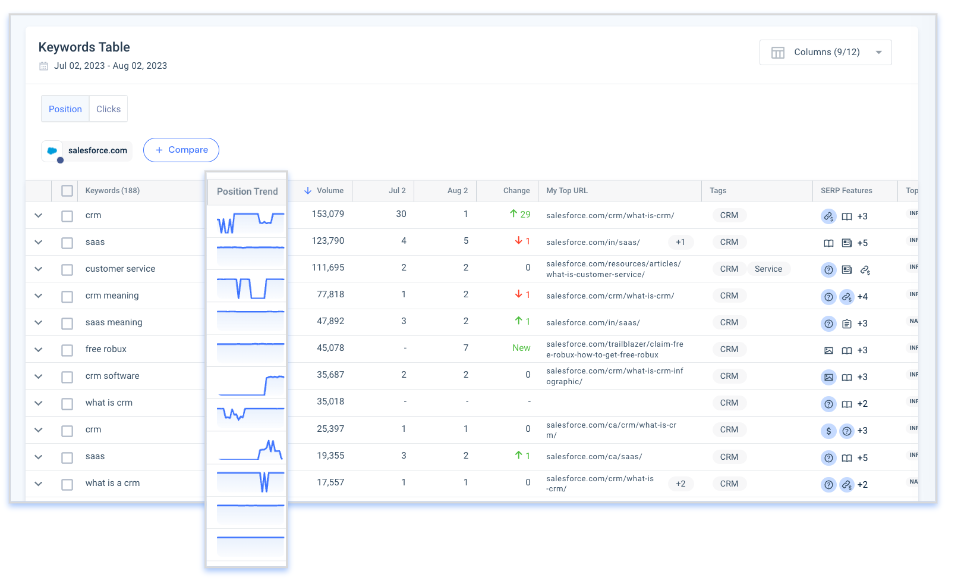Screen dimensions: 959x586
Task: Click the dollar sign SERP feature icon
Action: coord(828,430)
